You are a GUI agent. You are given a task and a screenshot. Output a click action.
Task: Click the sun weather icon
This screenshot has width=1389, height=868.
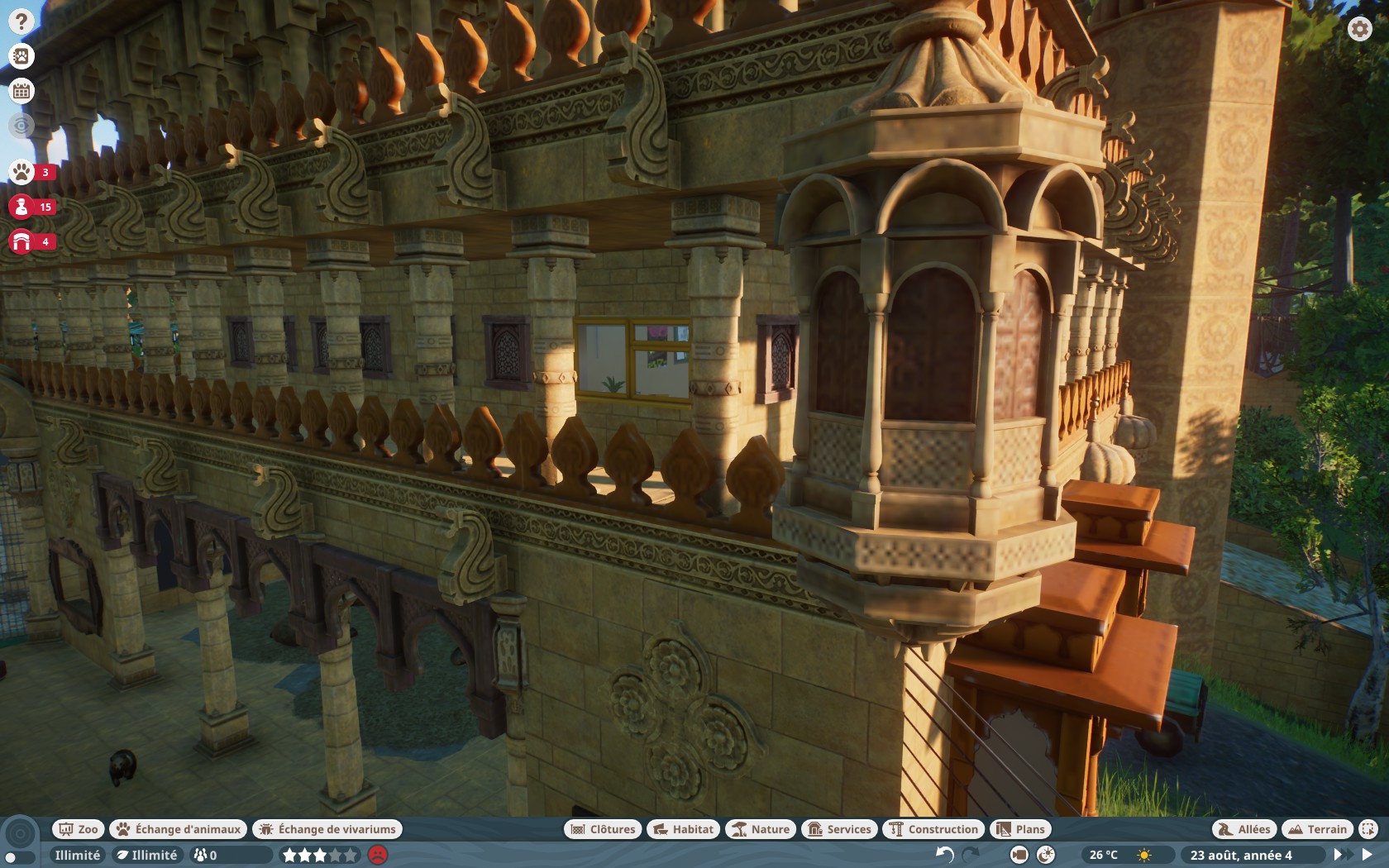[x=1144, y=855]
